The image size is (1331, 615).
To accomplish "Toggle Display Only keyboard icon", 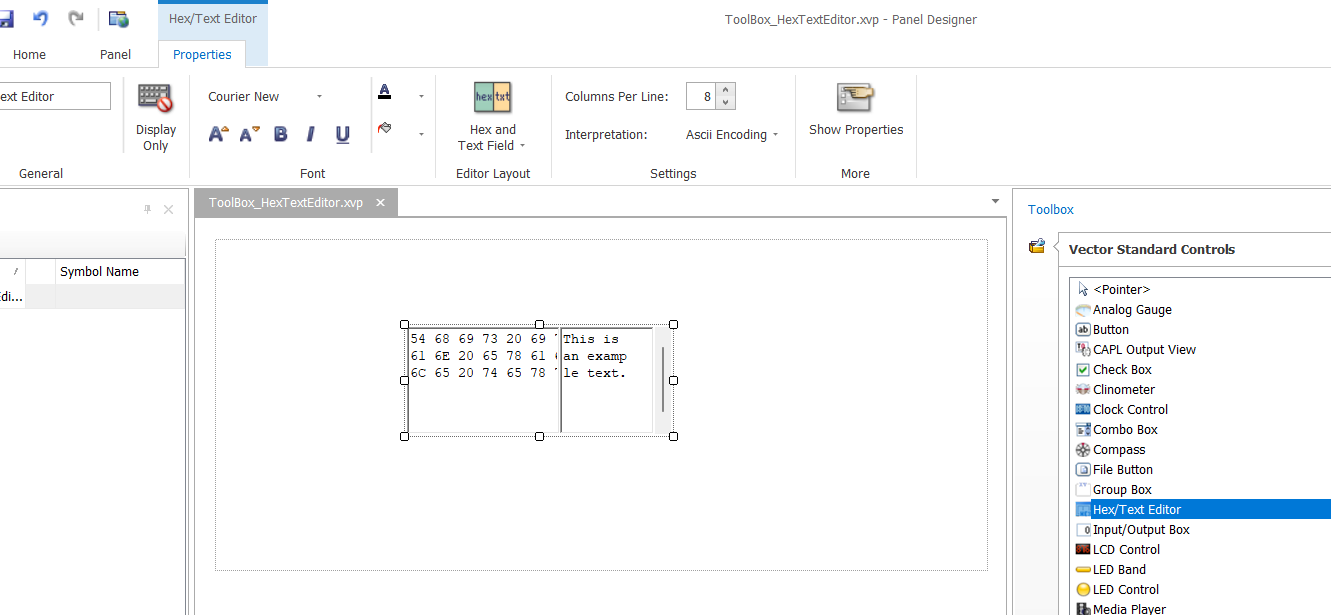I will (155, 97).
